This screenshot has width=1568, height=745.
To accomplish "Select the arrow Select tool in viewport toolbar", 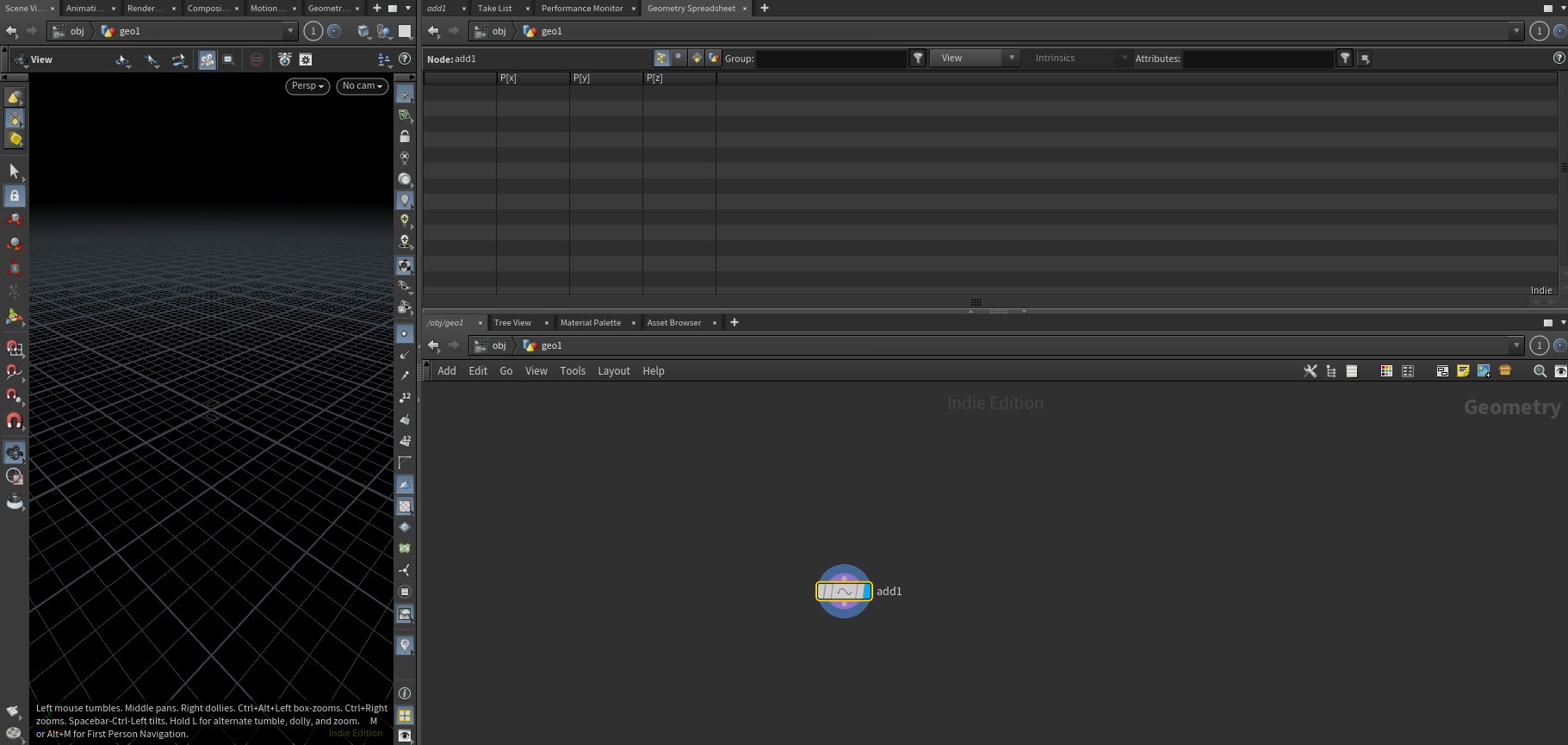I will [14, 171].
